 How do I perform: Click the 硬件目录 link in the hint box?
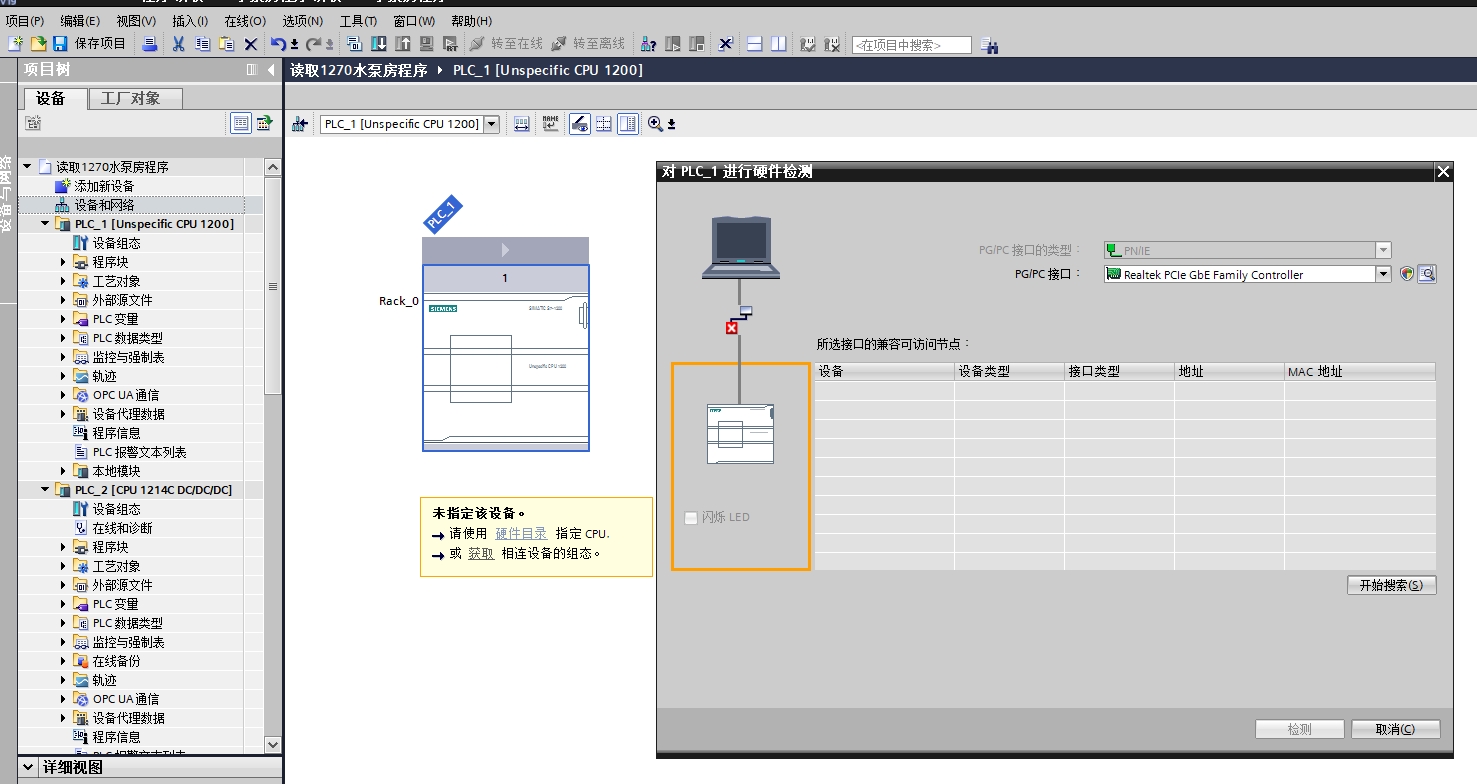click(x=521, y=534)
